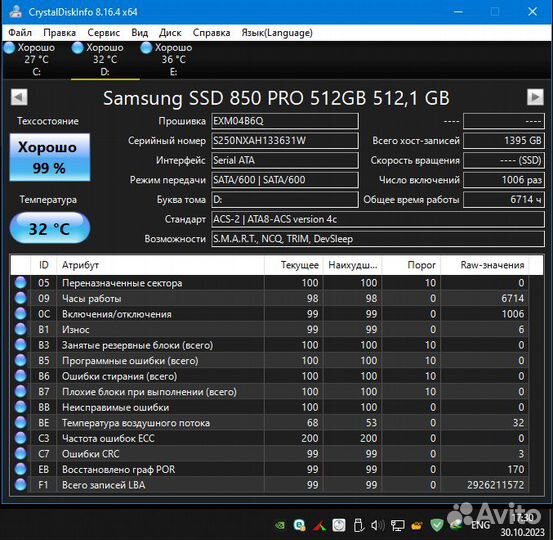Click the Стандарт field ACS-2
553x540 pixels.
(x=378, y=219)
